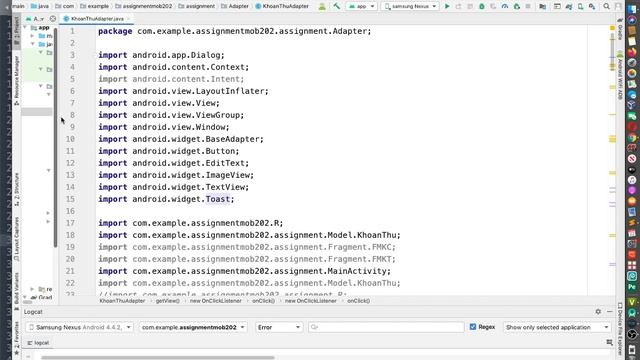
Task: Click the Layout Inspector window icon in toolbar
Action: (557, 7)
